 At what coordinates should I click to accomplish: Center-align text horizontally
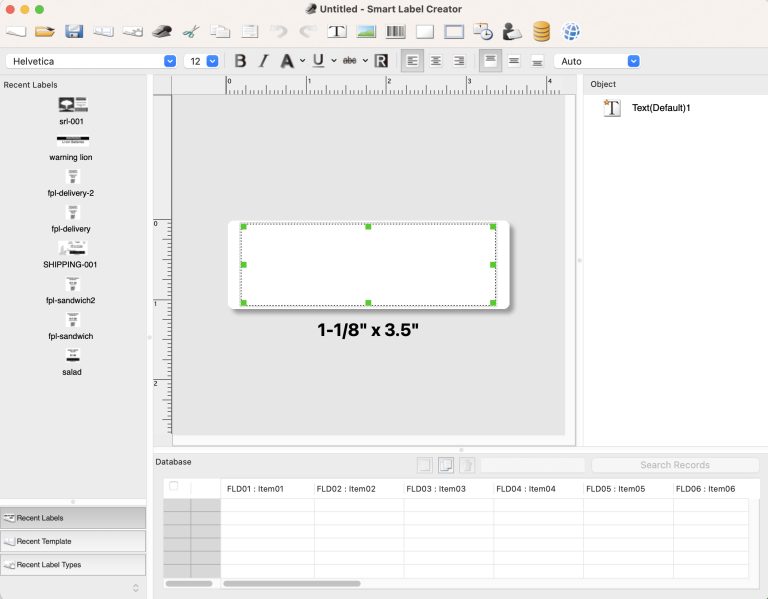coord(436,61)
